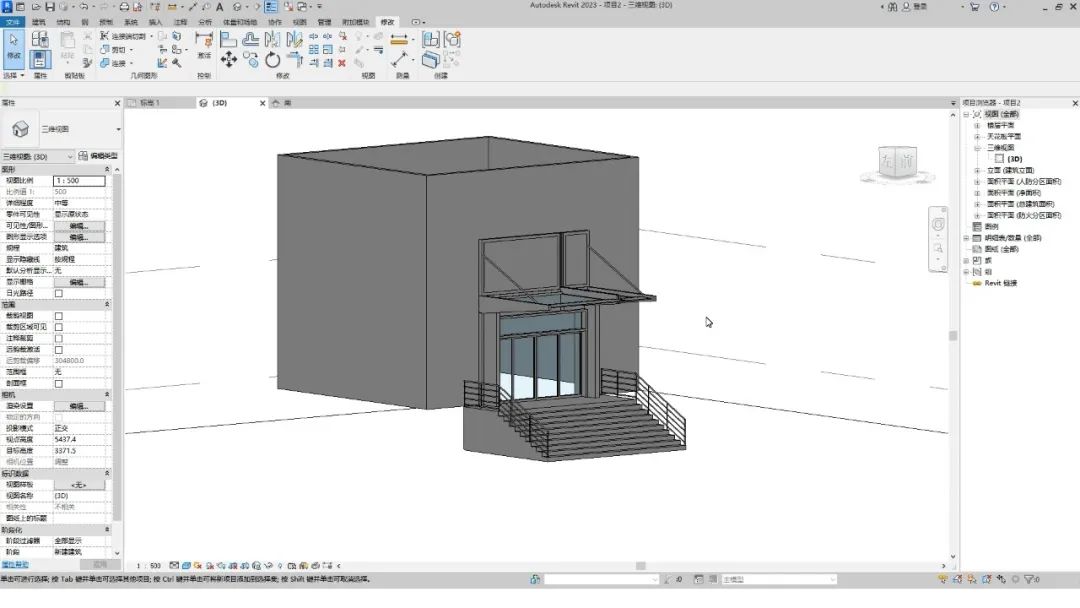The height and width of the screenshot is (608, 1080).
Task: Click the 编辑类型 edit type button
Action: click(x=98, y=156)
